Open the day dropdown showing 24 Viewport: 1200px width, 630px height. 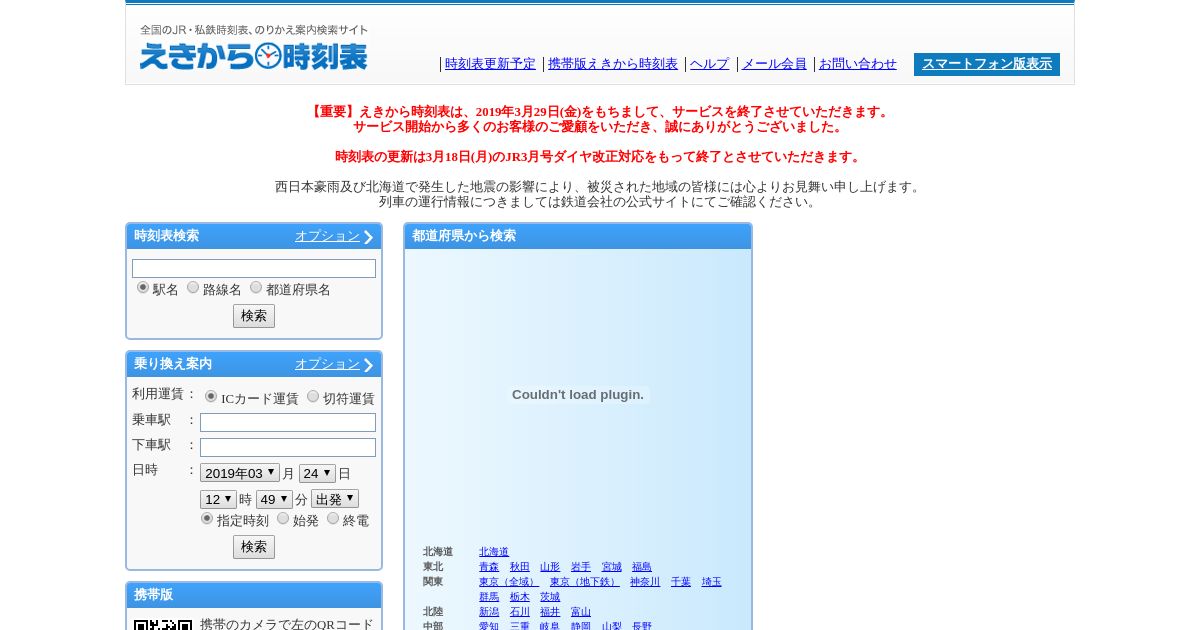[318, 473]
